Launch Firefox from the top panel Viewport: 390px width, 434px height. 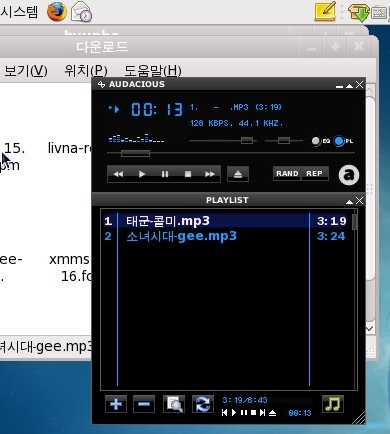pos(57,12)
